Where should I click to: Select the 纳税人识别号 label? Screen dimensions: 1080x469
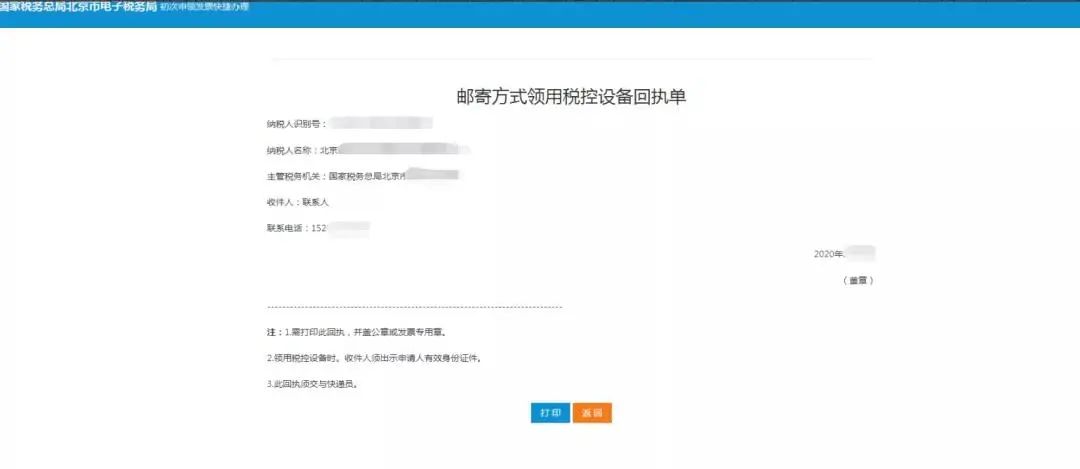[297, 124]
